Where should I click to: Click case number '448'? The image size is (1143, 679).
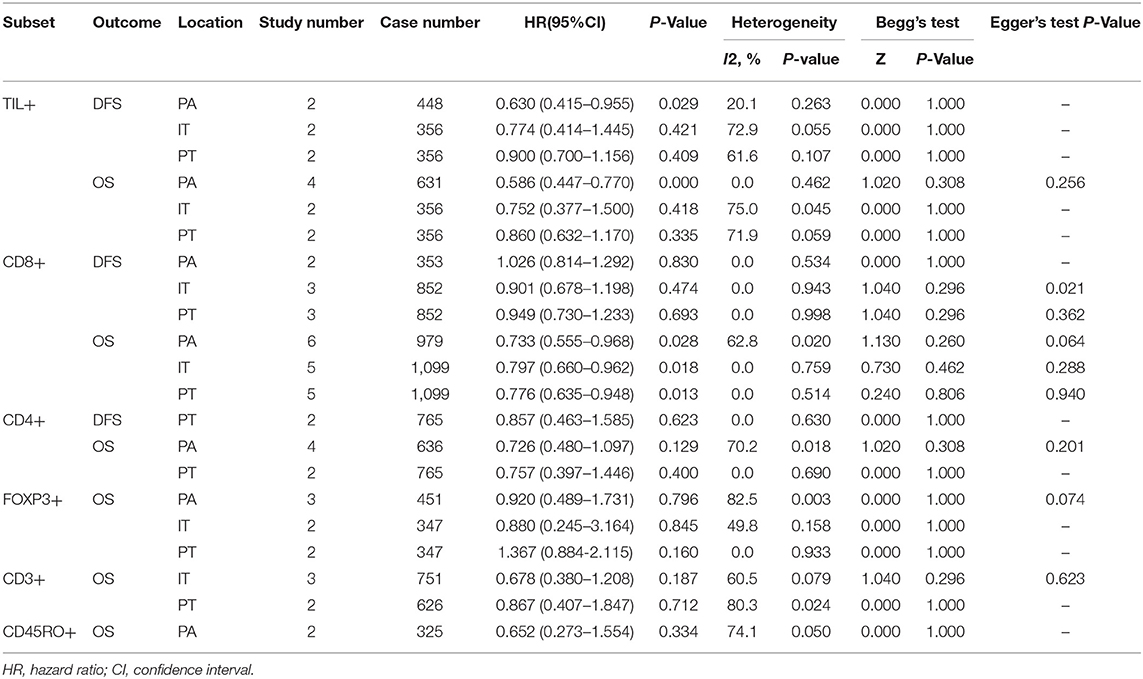point(430,104)
